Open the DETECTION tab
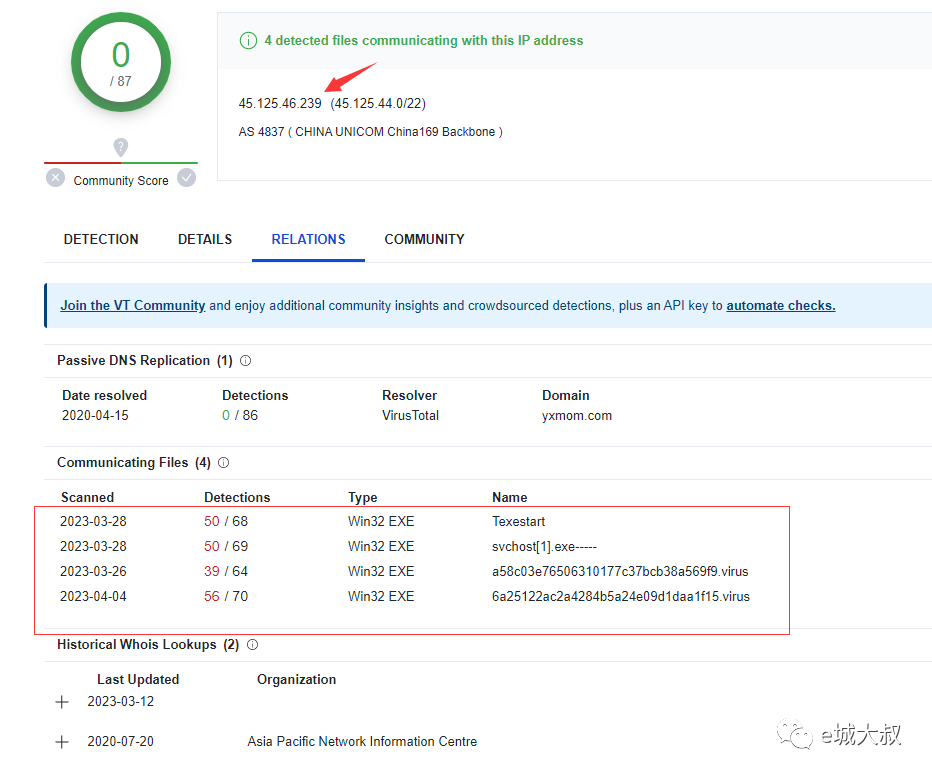 (101, 239)
